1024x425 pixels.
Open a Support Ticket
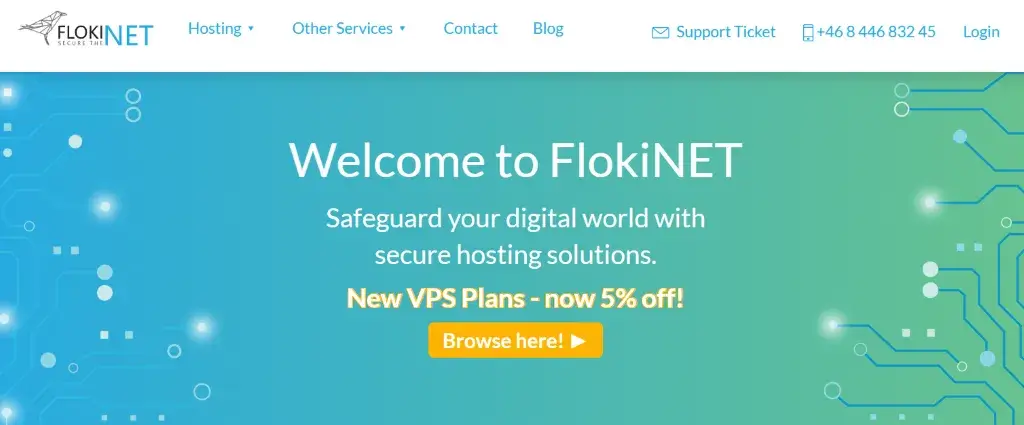pyautogui.click(x=725, y=32)
